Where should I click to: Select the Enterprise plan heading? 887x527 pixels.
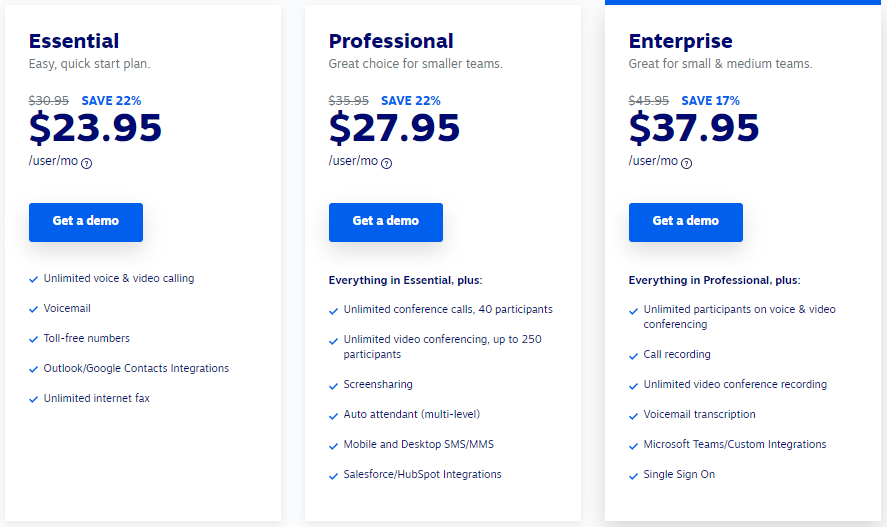click(x=681, y=41)
